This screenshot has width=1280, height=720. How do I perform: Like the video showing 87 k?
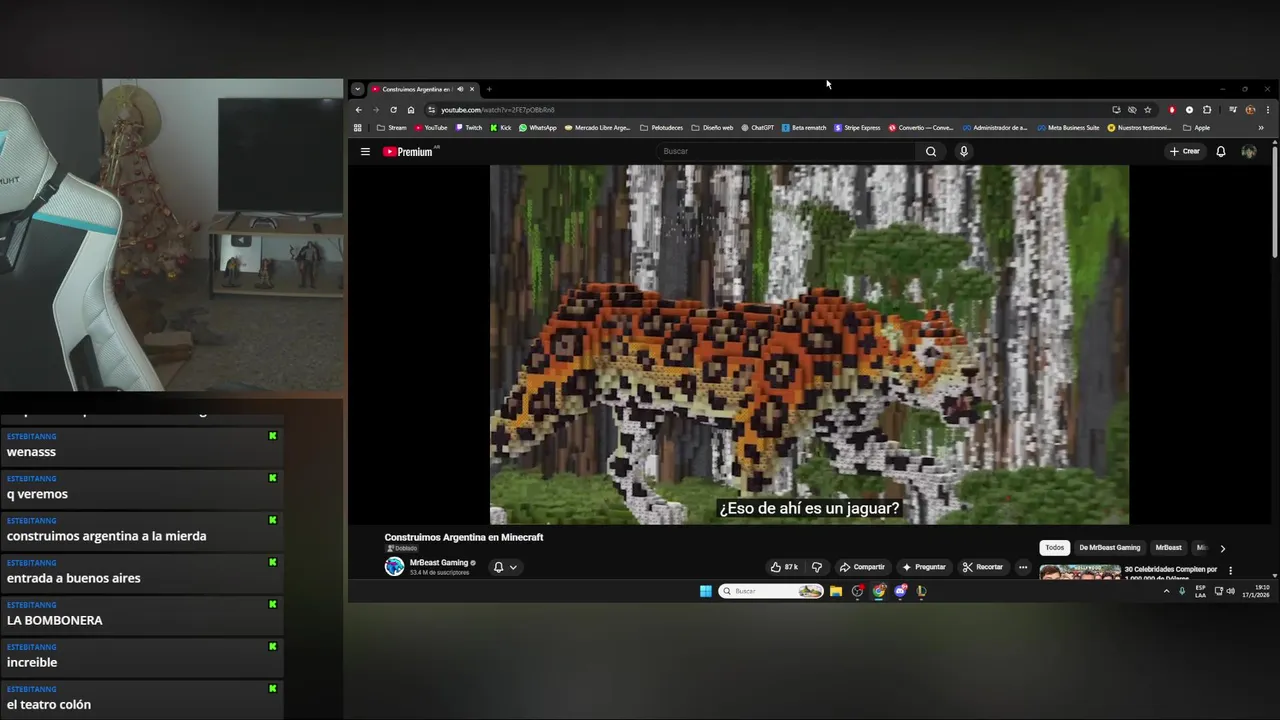point(783,567)
